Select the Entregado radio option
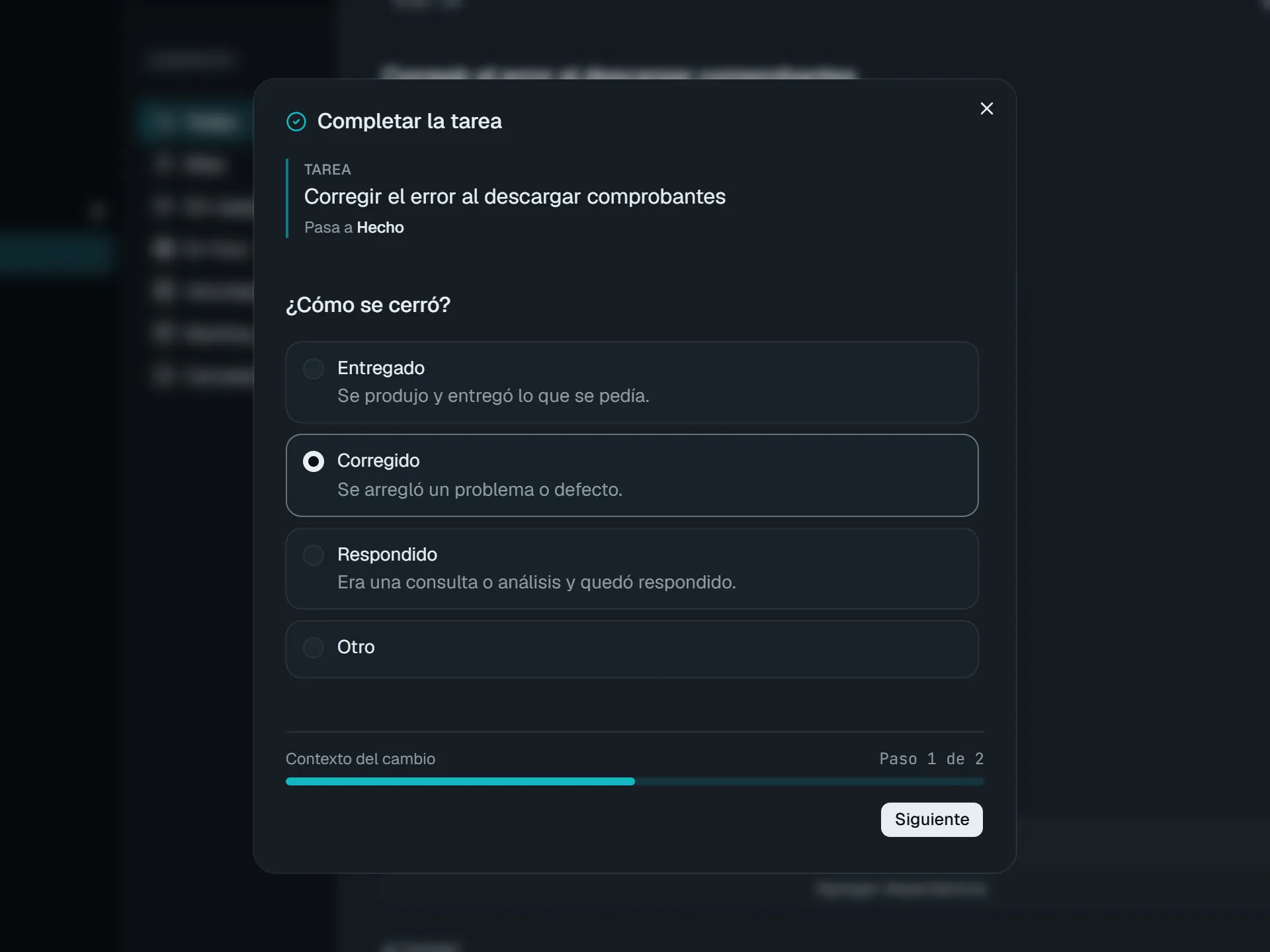The height and width of the screenshot is (952, 1270). click(632, 382)
